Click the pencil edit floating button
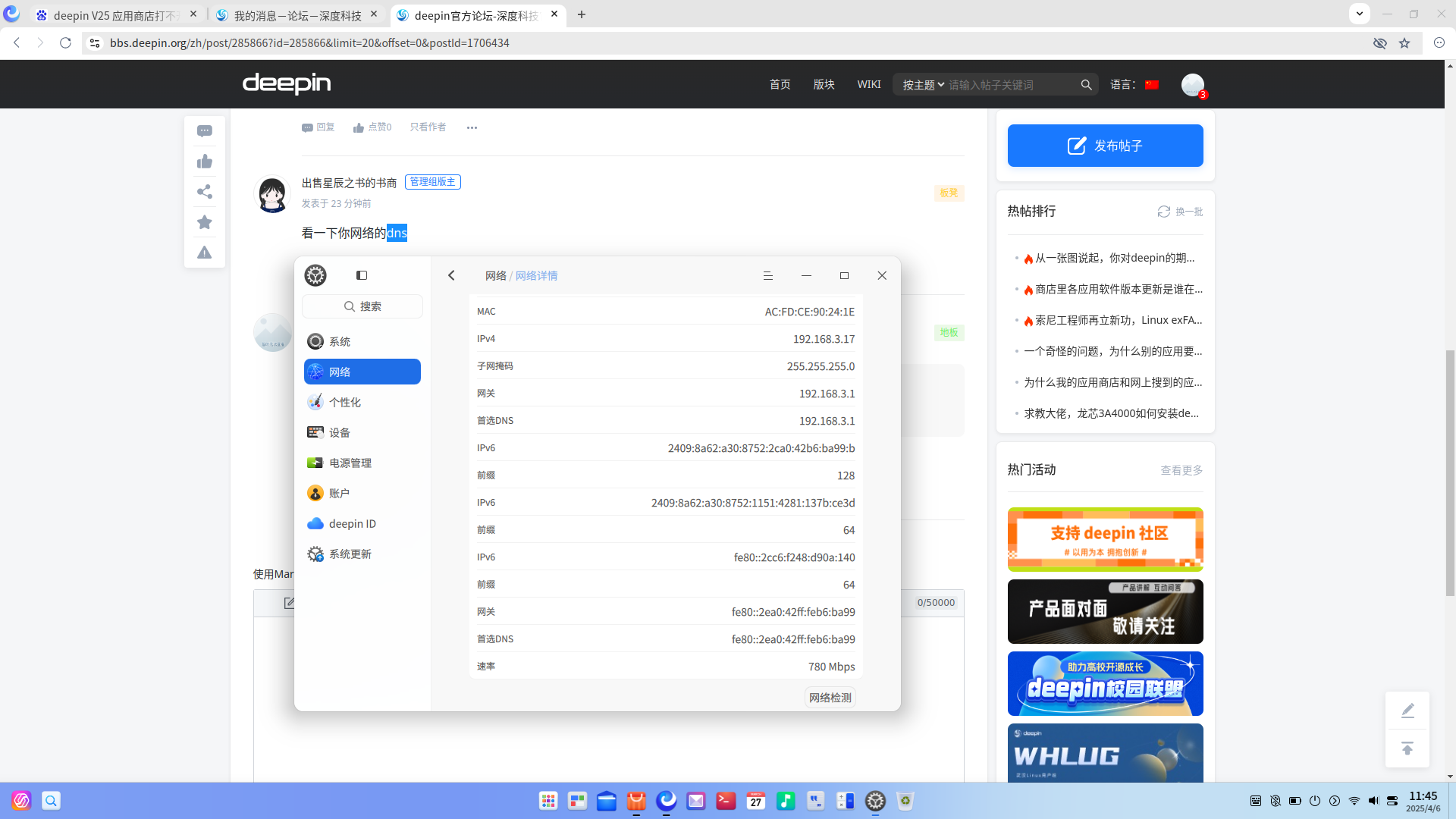The height and width of the screenshot is (819, 1456). (1407, 711)
